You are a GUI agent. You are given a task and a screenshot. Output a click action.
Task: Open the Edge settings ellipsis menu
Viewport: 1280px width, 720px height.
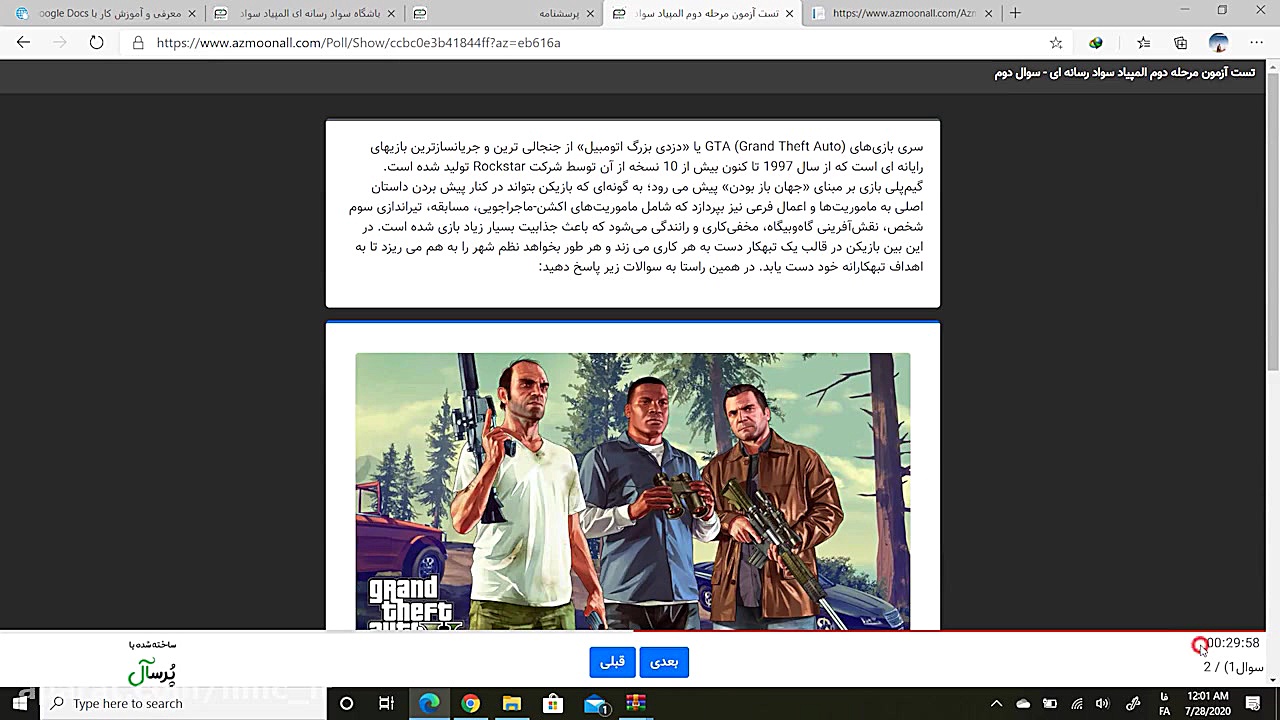pyautogui.click(x=1256, y=43)
